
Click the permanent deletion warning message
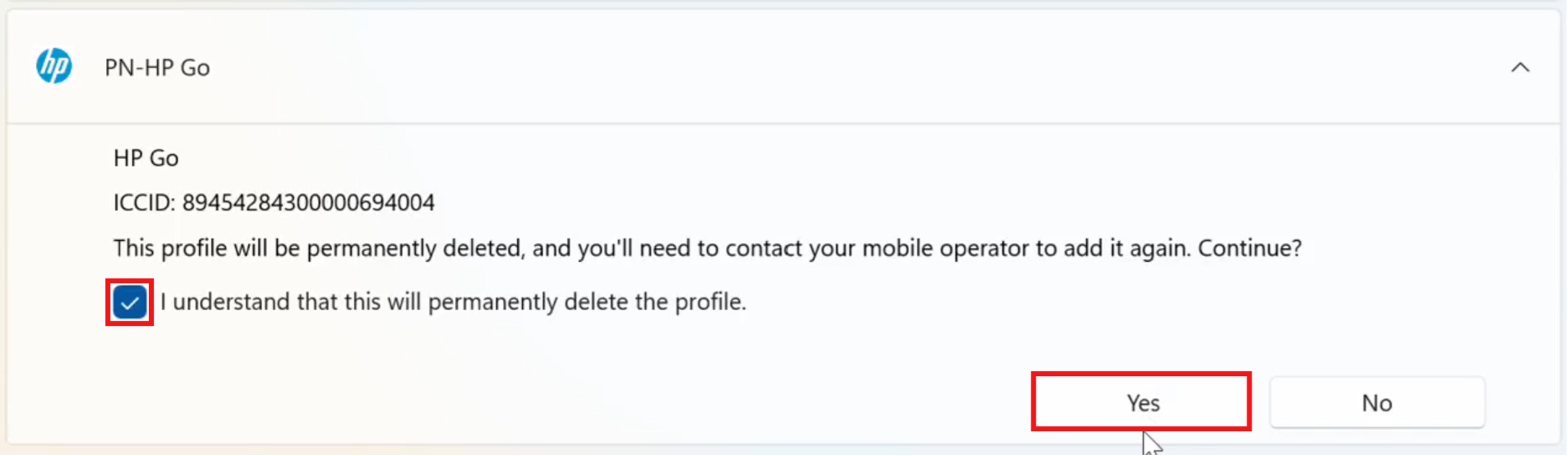point(707,249)
